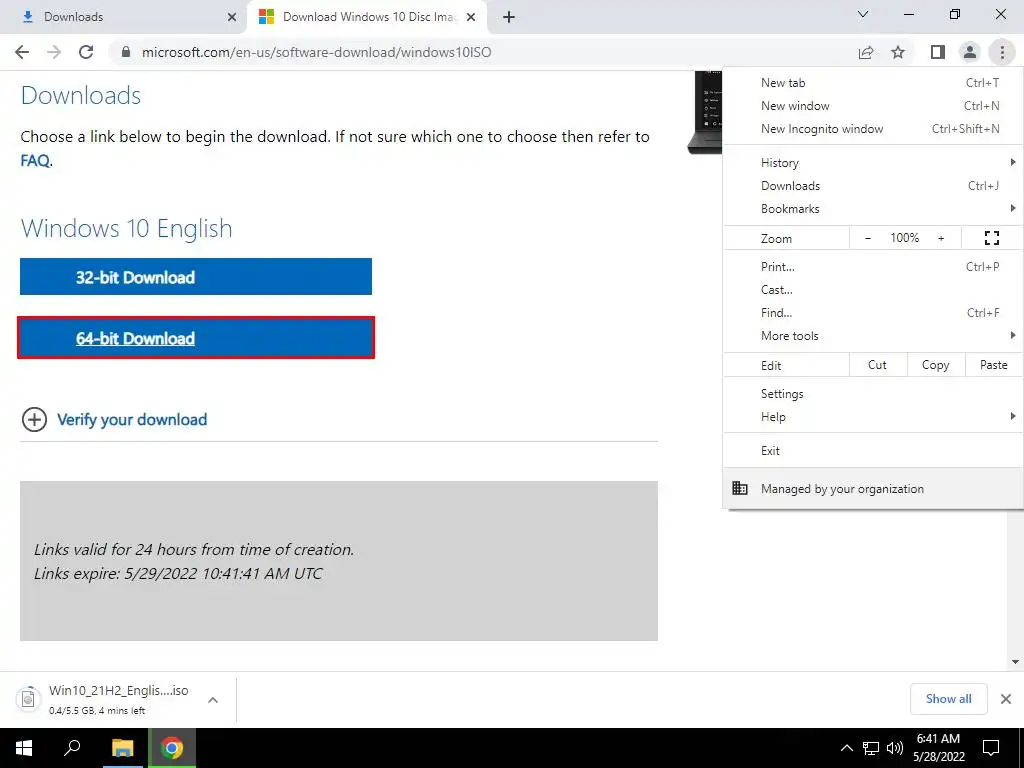Click the 32-bit Download button
The height and width of the screenshot is (768, 1024).
[x=196, y=276]
